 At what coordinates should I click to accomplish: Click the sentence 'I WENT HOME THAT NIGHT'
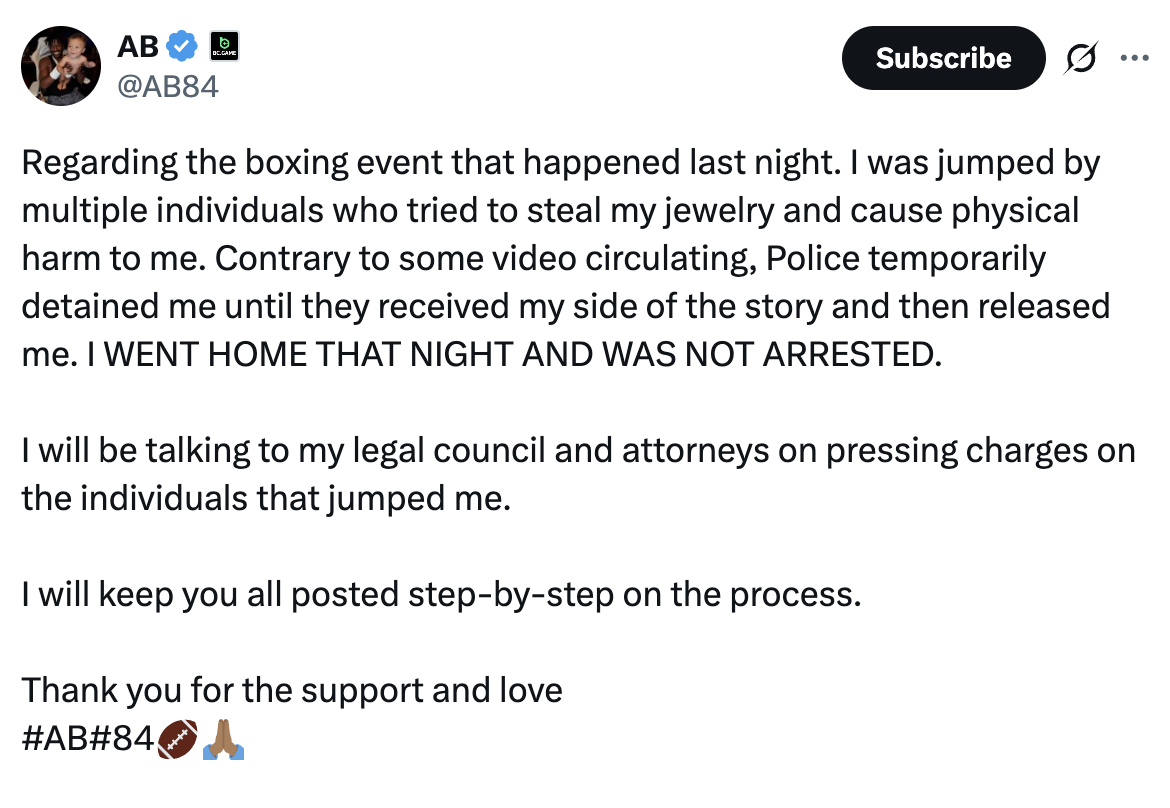(x=514, y=355)
